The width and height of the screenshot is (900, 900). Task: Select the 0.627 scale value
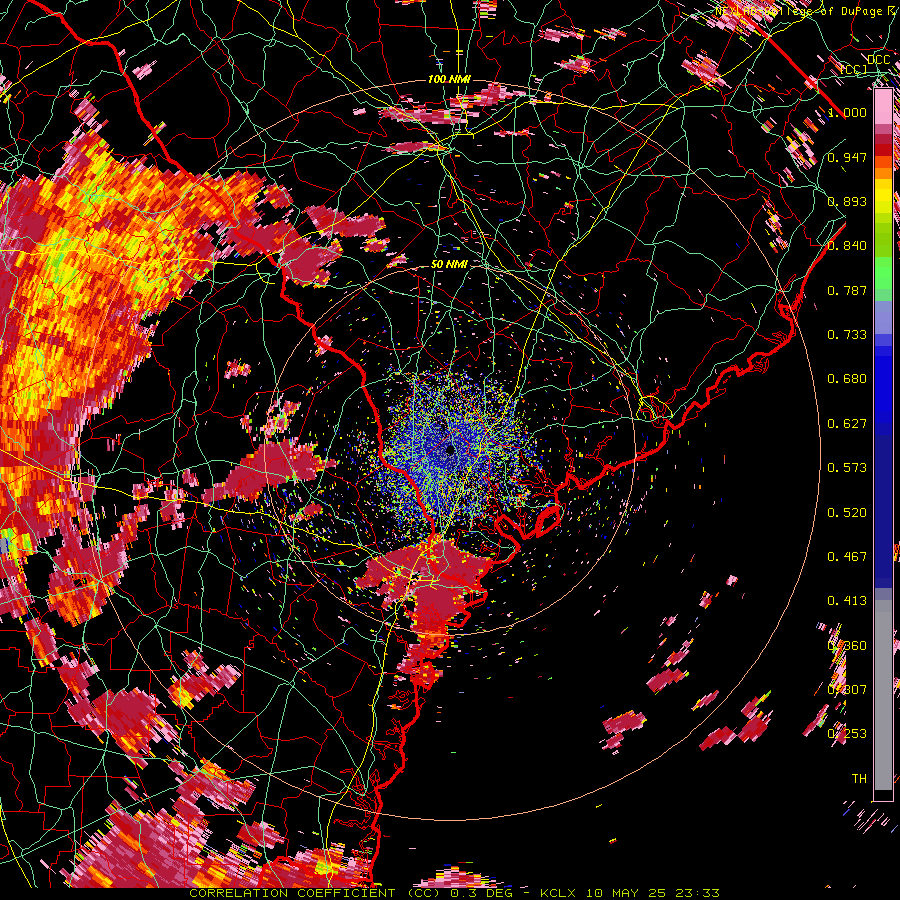[847, 424]
